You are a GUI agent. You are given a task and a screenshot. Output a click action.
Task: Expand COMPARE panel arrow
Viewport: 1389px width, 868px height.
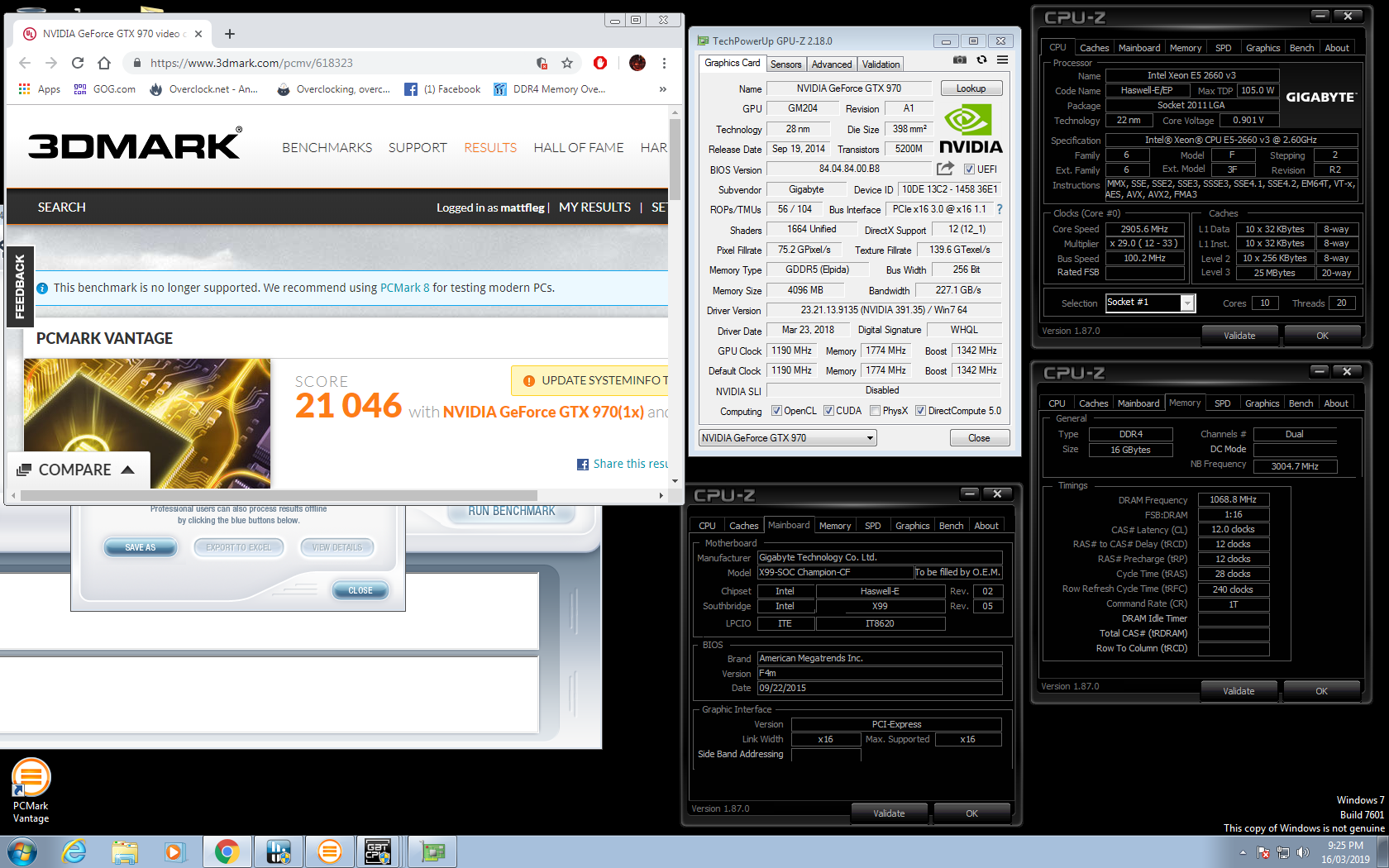(127, 470)
